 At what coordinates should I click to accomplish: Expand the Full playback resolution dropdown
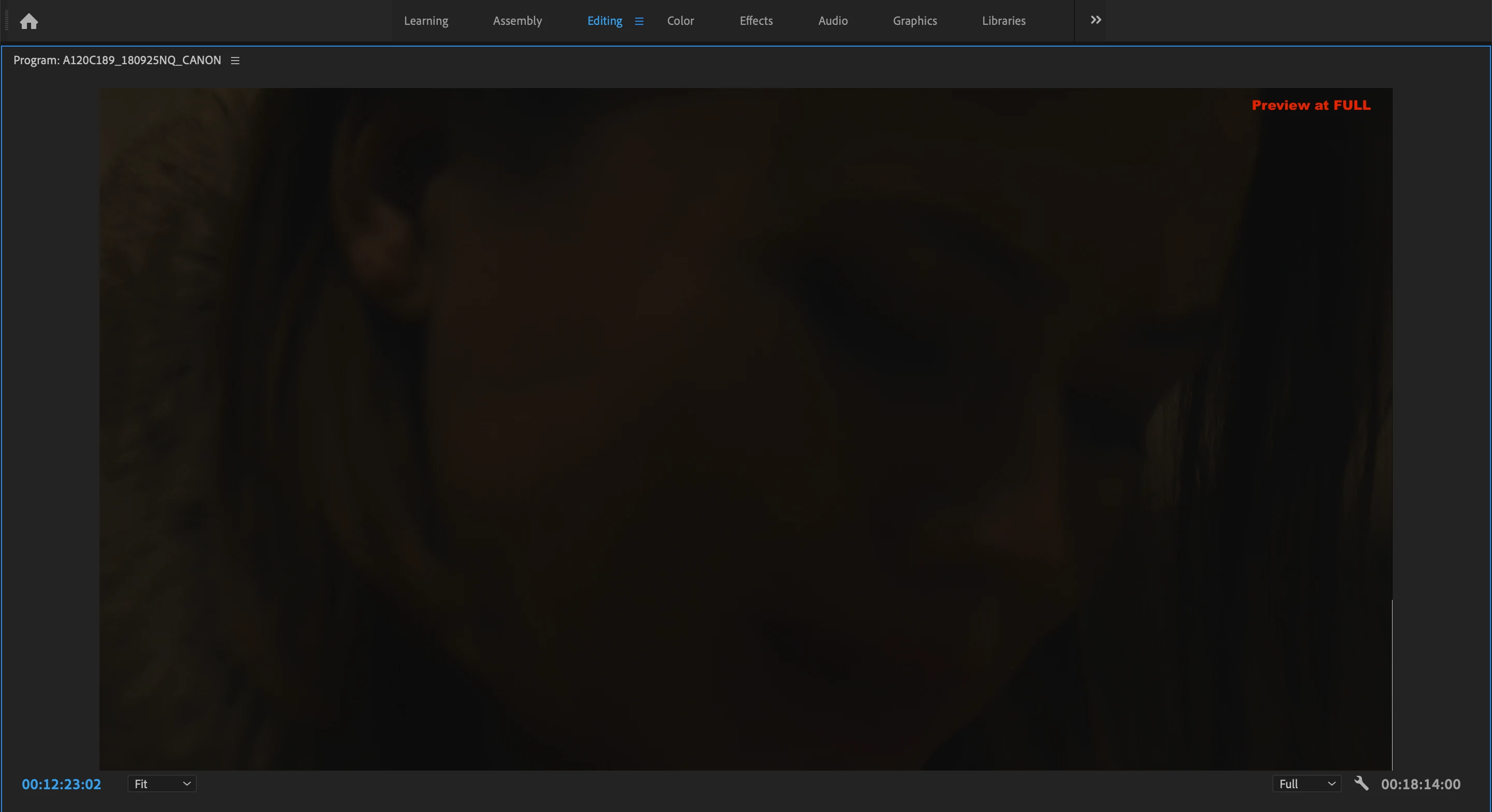pos(1306,784)
